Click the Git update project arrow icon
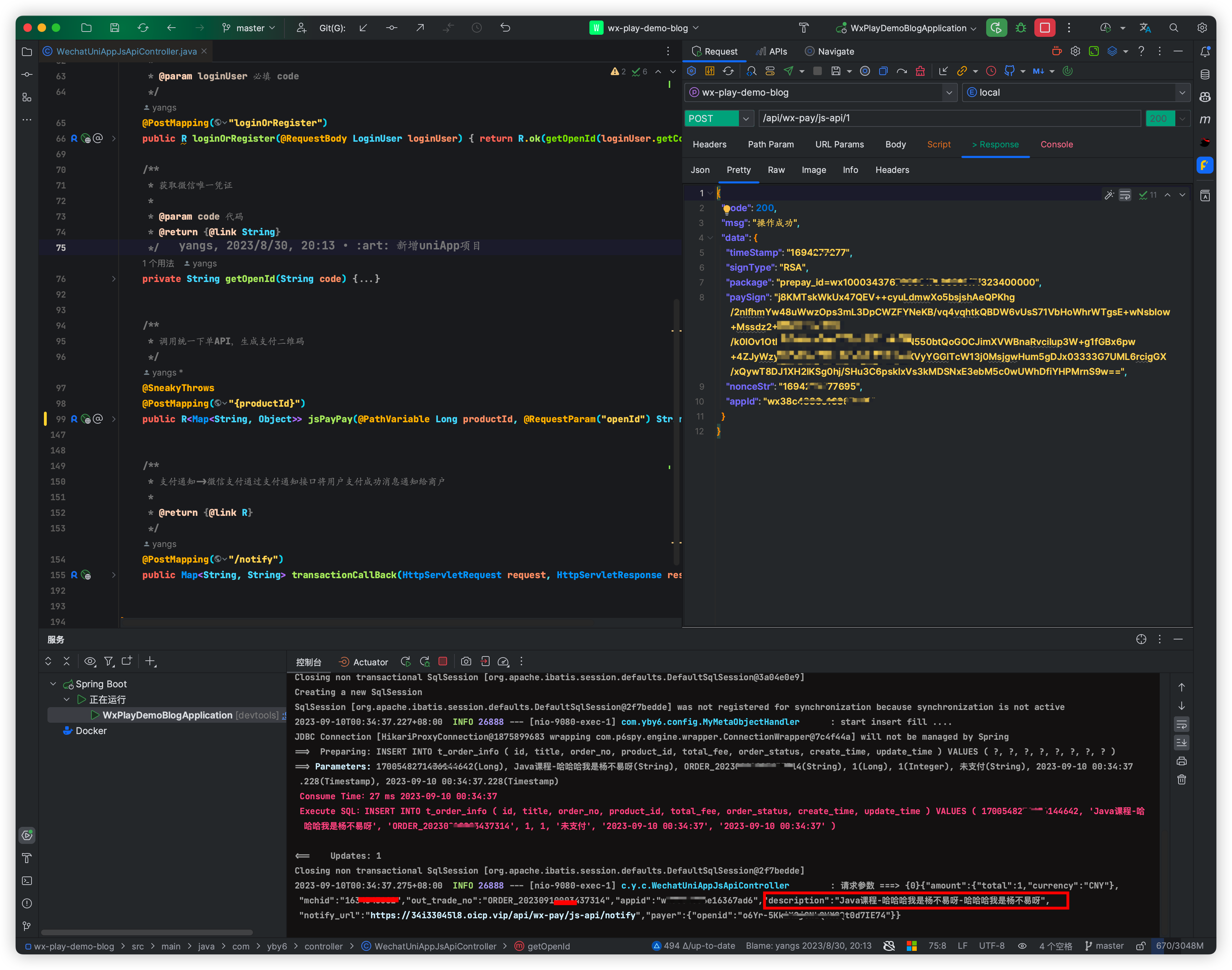The width and height of the screenshot is (1232, 970). click(363, 28)
